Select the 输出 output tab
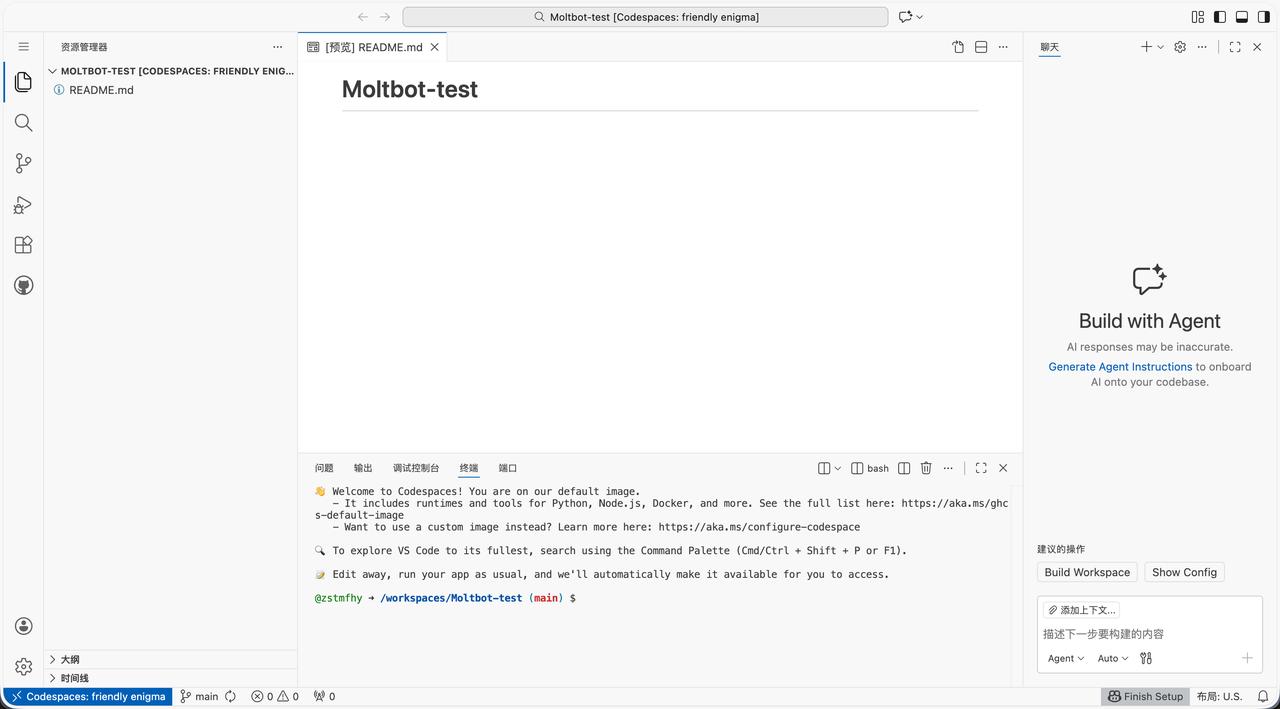Screen dimensions: 1280x709 [x=362, y=467]
